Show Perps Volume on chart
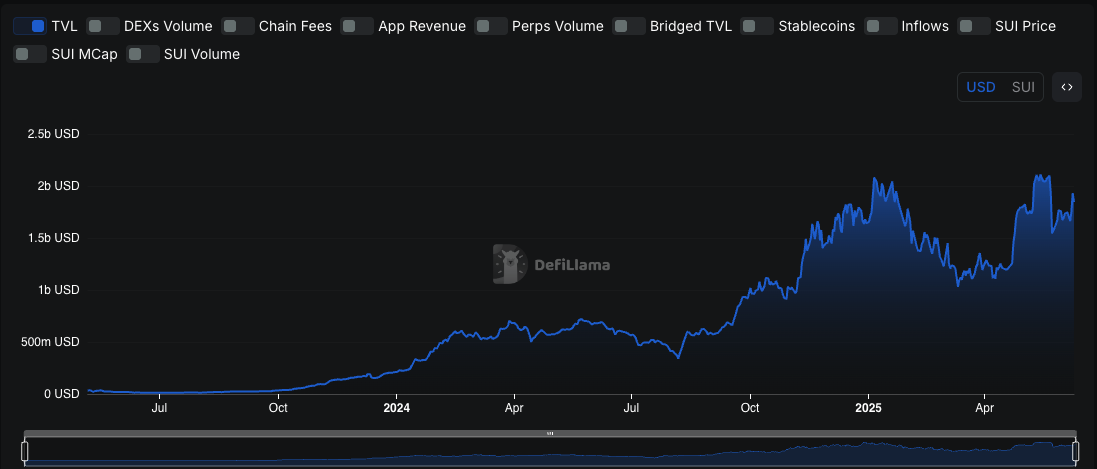 pyautogui.click(x=491, y=26)
